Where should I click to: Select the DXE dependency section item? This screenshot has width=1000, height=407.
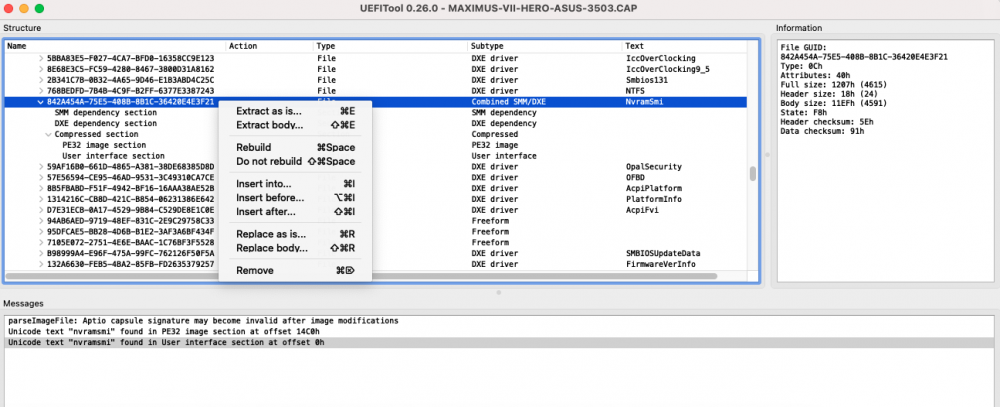105,123
